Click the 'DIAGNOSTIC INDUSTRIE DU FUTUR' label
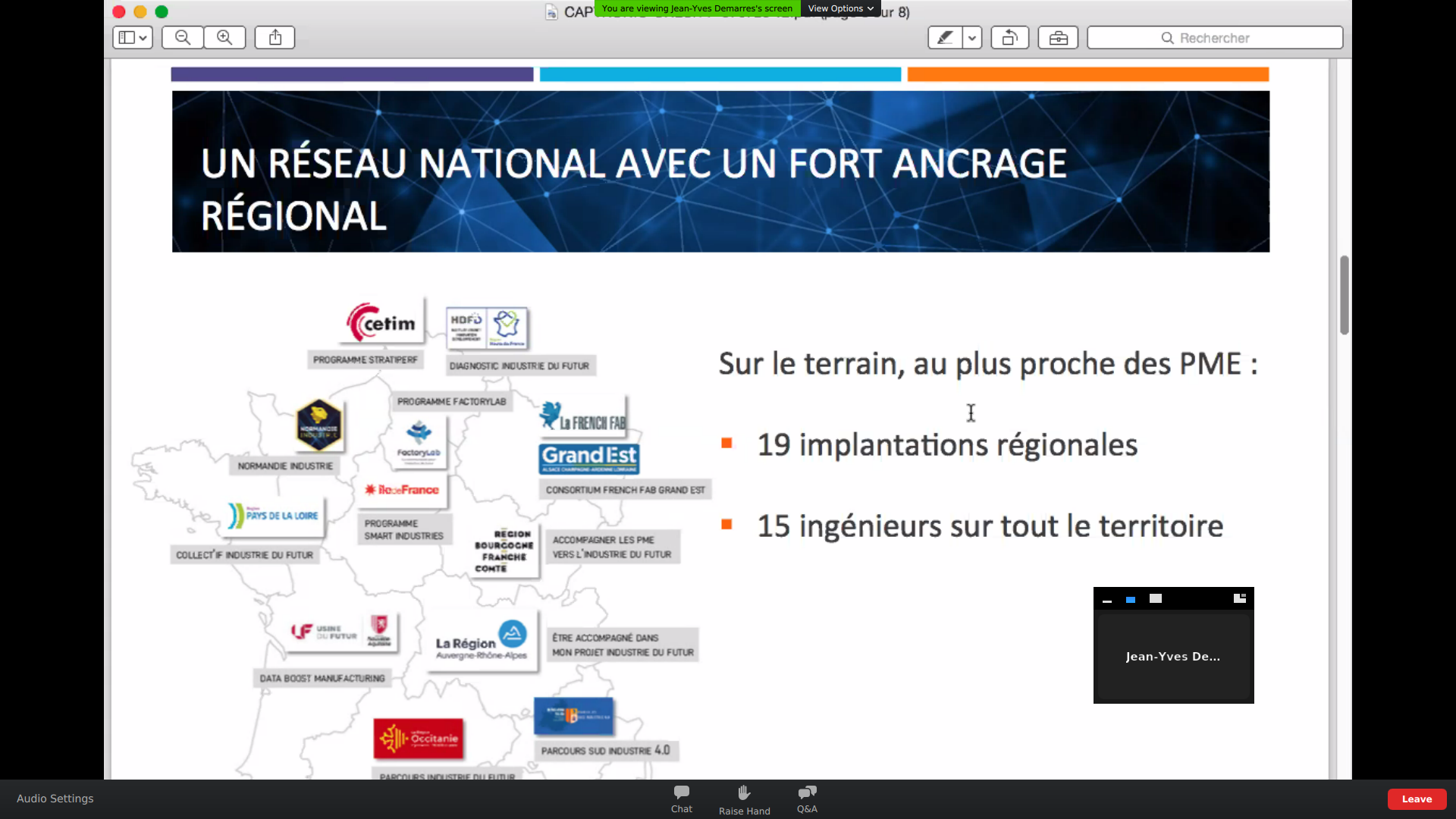The height and width of the screenshot is (819, 1456). click(519, 366)
